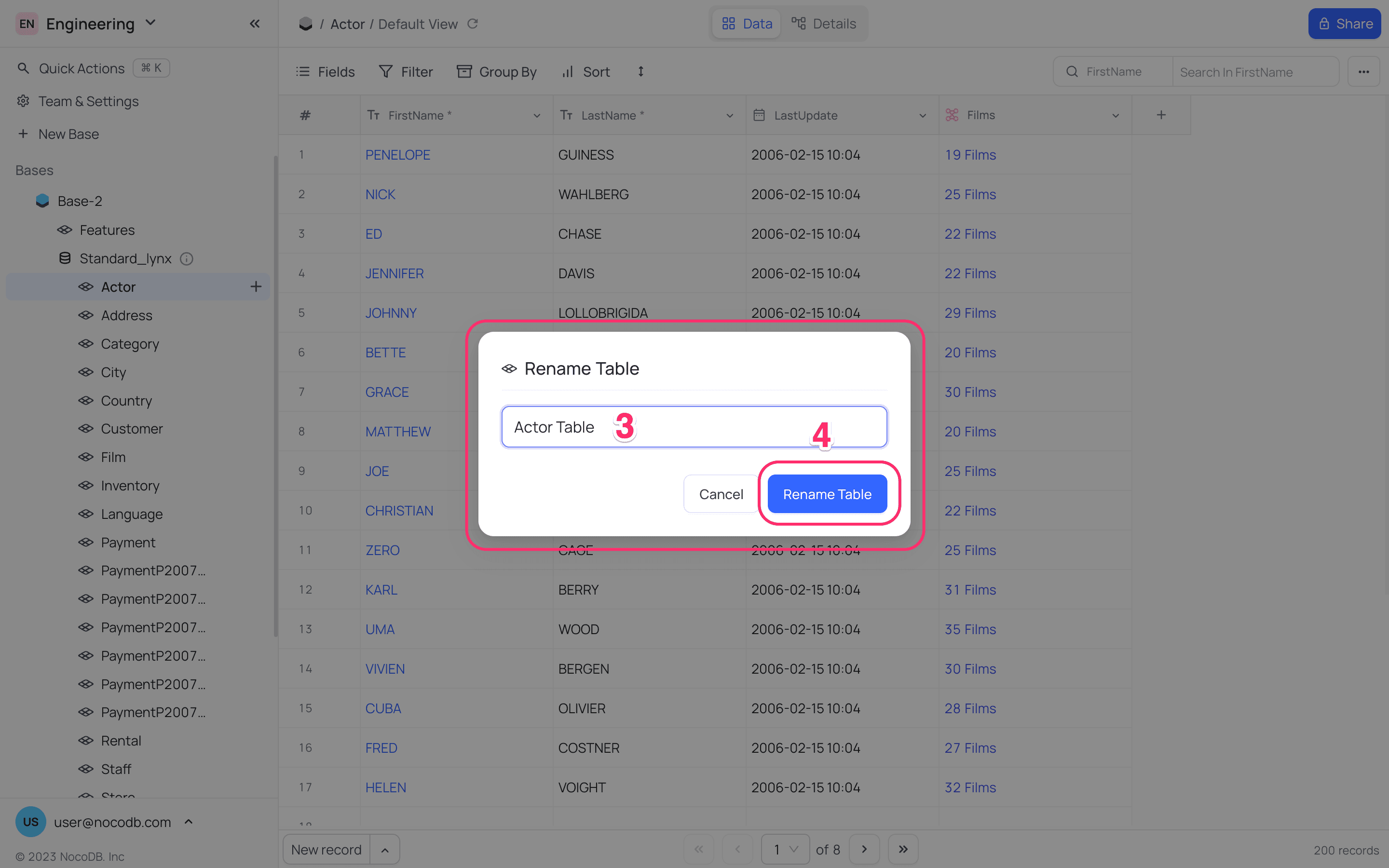
Task: Click the search magnifier icon for FirstName
Action: pyautogui.click(x=1072, y=72)
